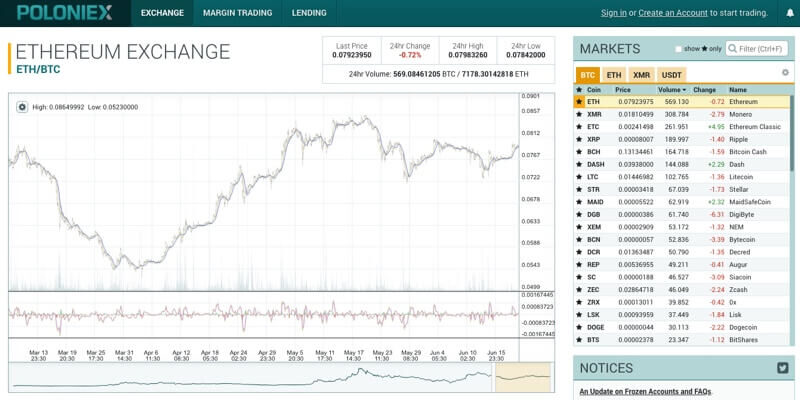Viewport: 800px width, 400px height.
Task: Select the Zcash market row
Action: 683,290
